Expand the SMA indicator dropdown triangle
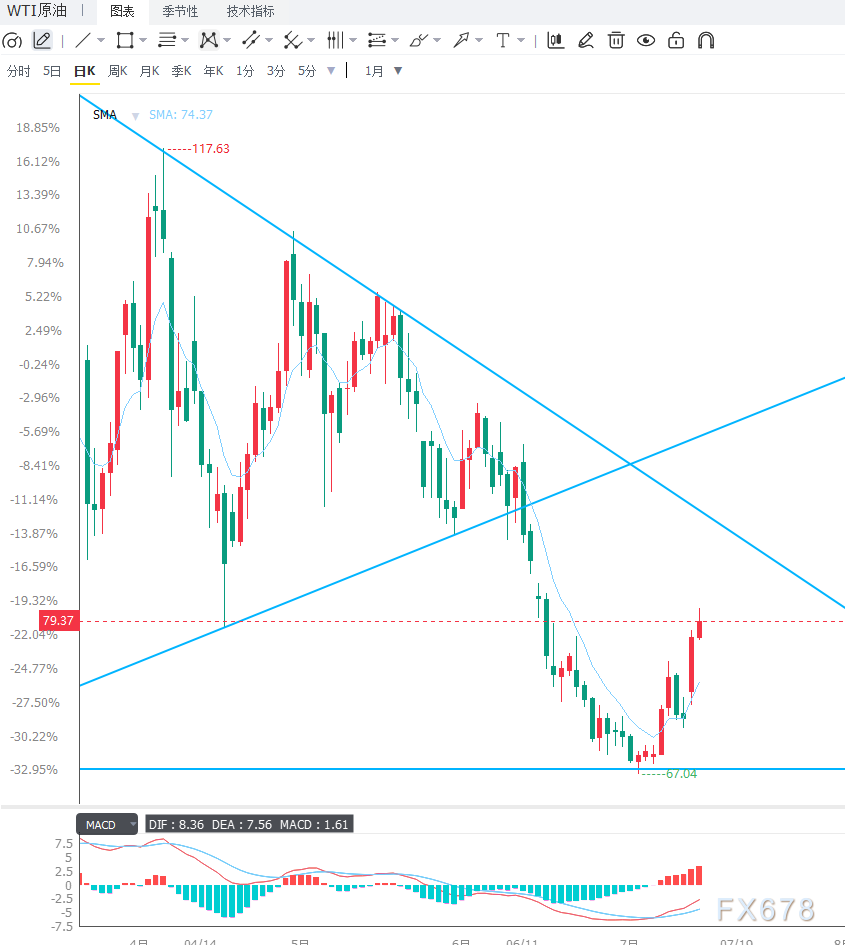The width and height of the screenshot is (845, 945). point(136,116)
